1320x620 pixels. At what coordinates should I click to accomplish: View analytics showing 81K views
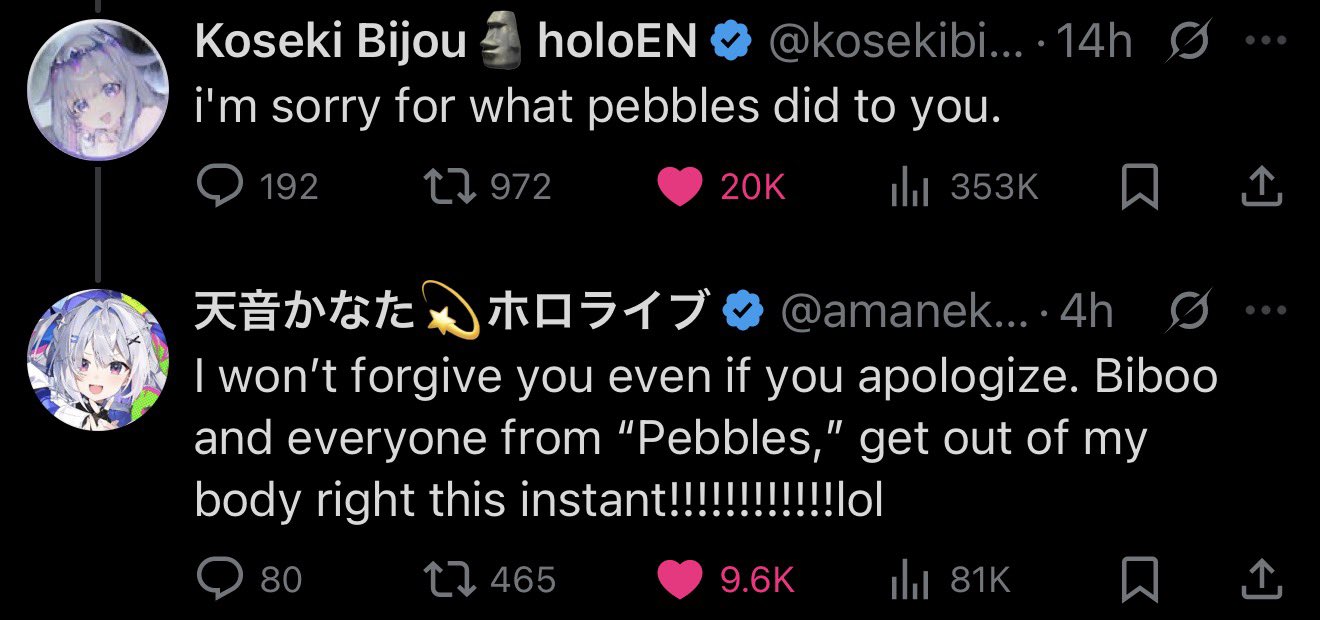click(910, 578)
